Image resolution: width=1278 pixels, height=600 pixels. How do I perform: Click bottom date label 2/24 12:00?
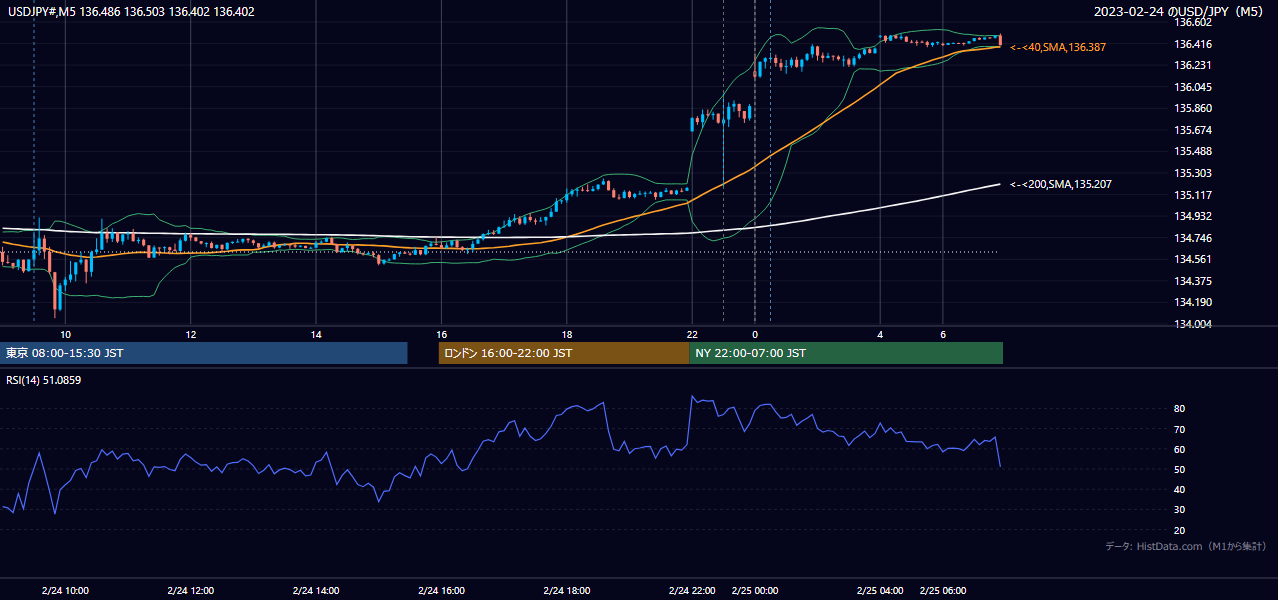[x=191, y=590]
